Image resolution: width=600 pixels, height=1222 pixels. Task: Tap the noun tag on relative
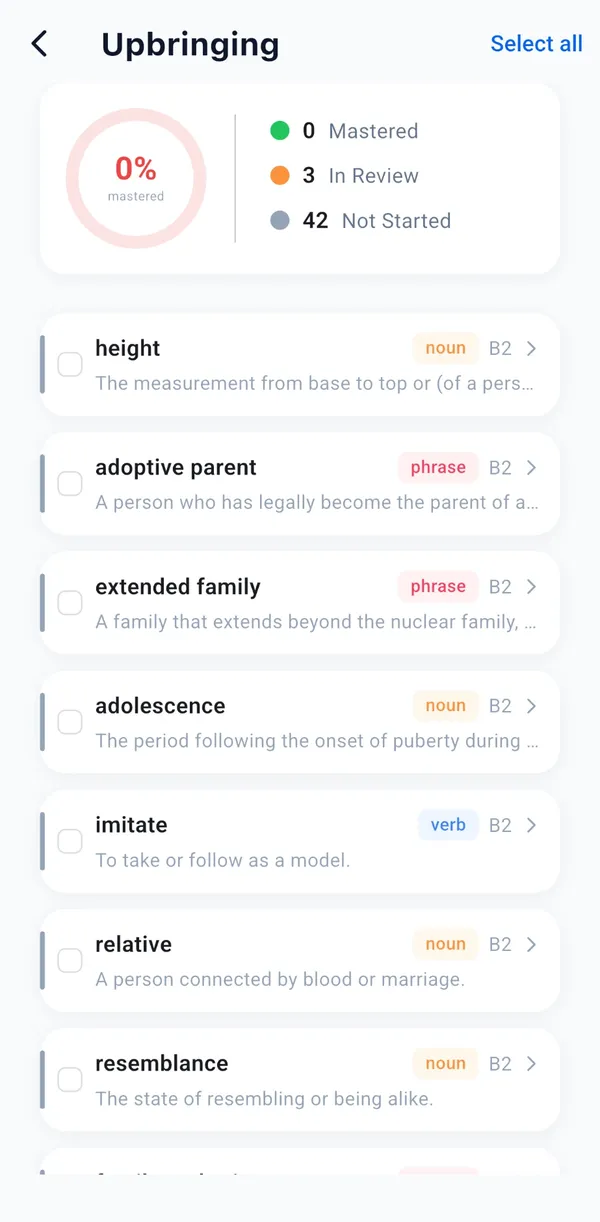pos(446,944)
